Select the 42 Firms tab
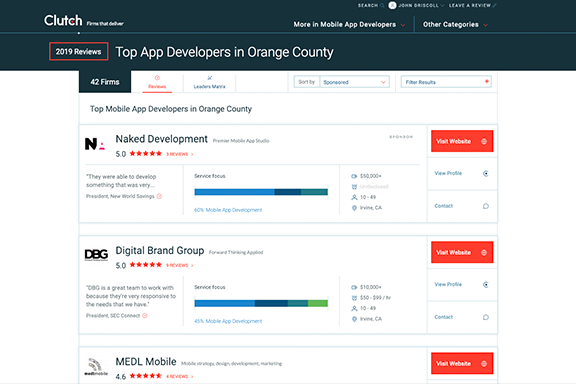 [105, 82]
